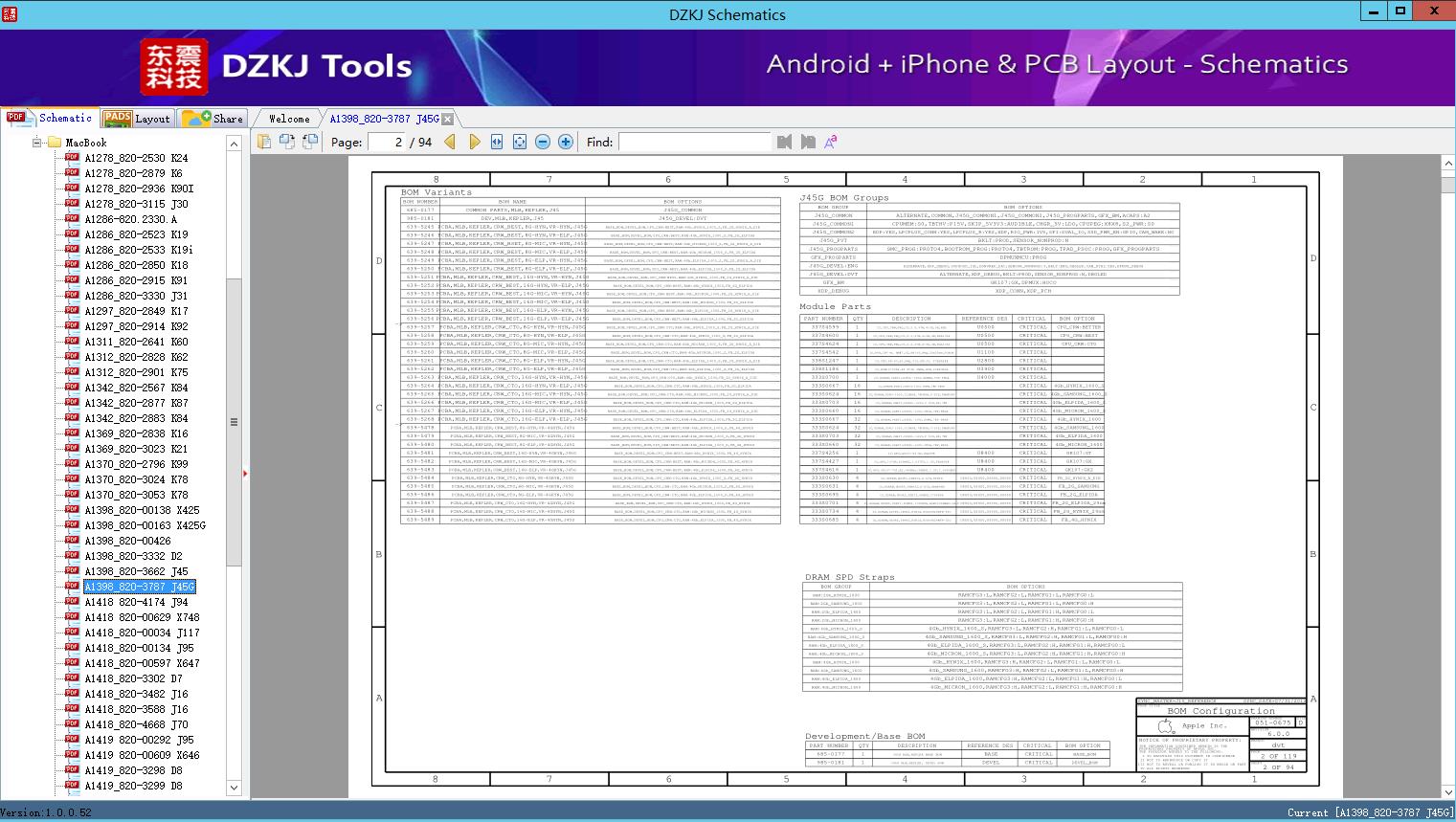Open A1342_820-2877 K87 schematic
This screenshot has height=822, width=1456.
(x=136, y=403)
